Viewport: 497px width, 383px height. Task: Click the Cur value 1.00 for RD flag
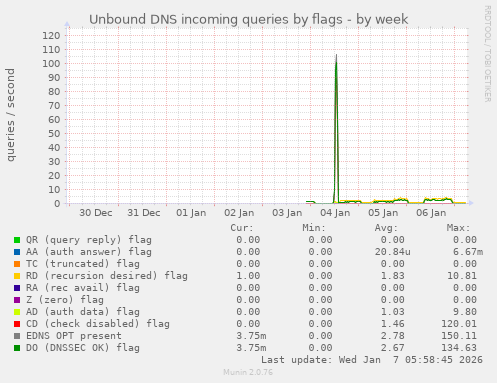click(248, 276)
